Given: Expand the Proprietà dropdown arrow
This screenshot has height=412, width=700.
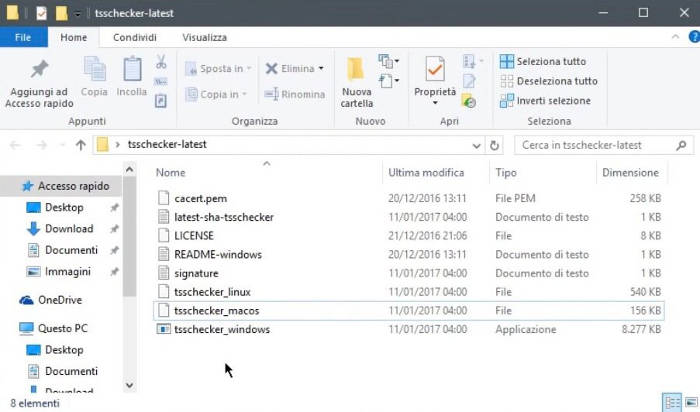Looking at the screenshot, I should click(x=435, y=103).
